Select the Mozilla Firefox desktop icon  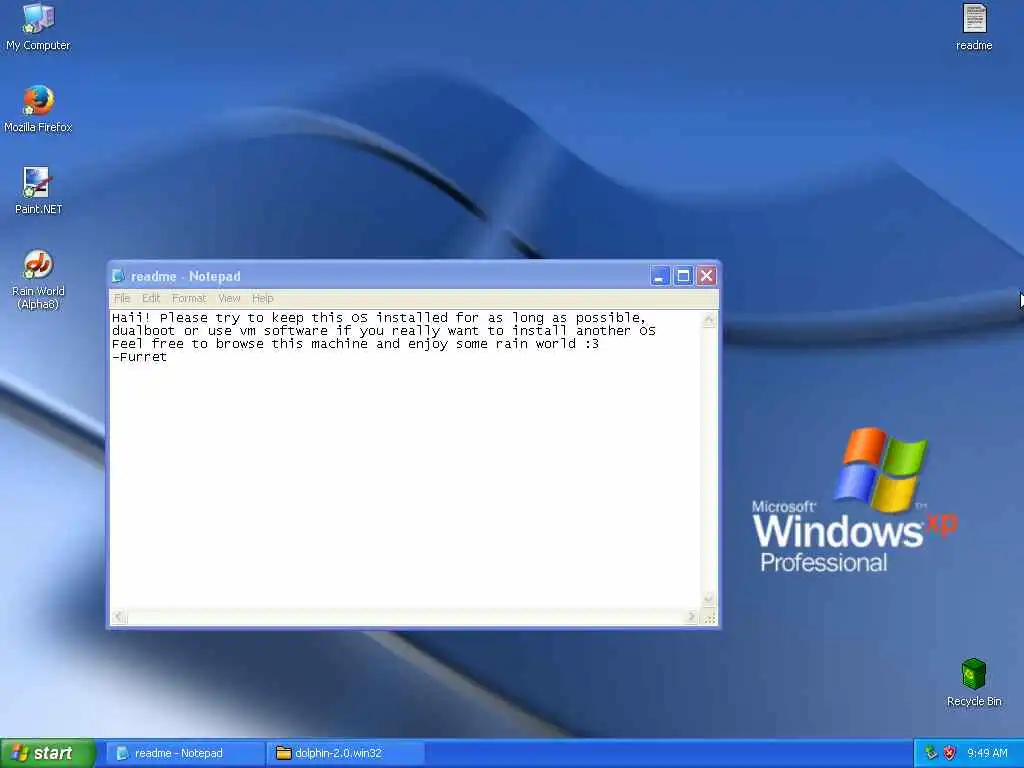click(x=38, y=108)
